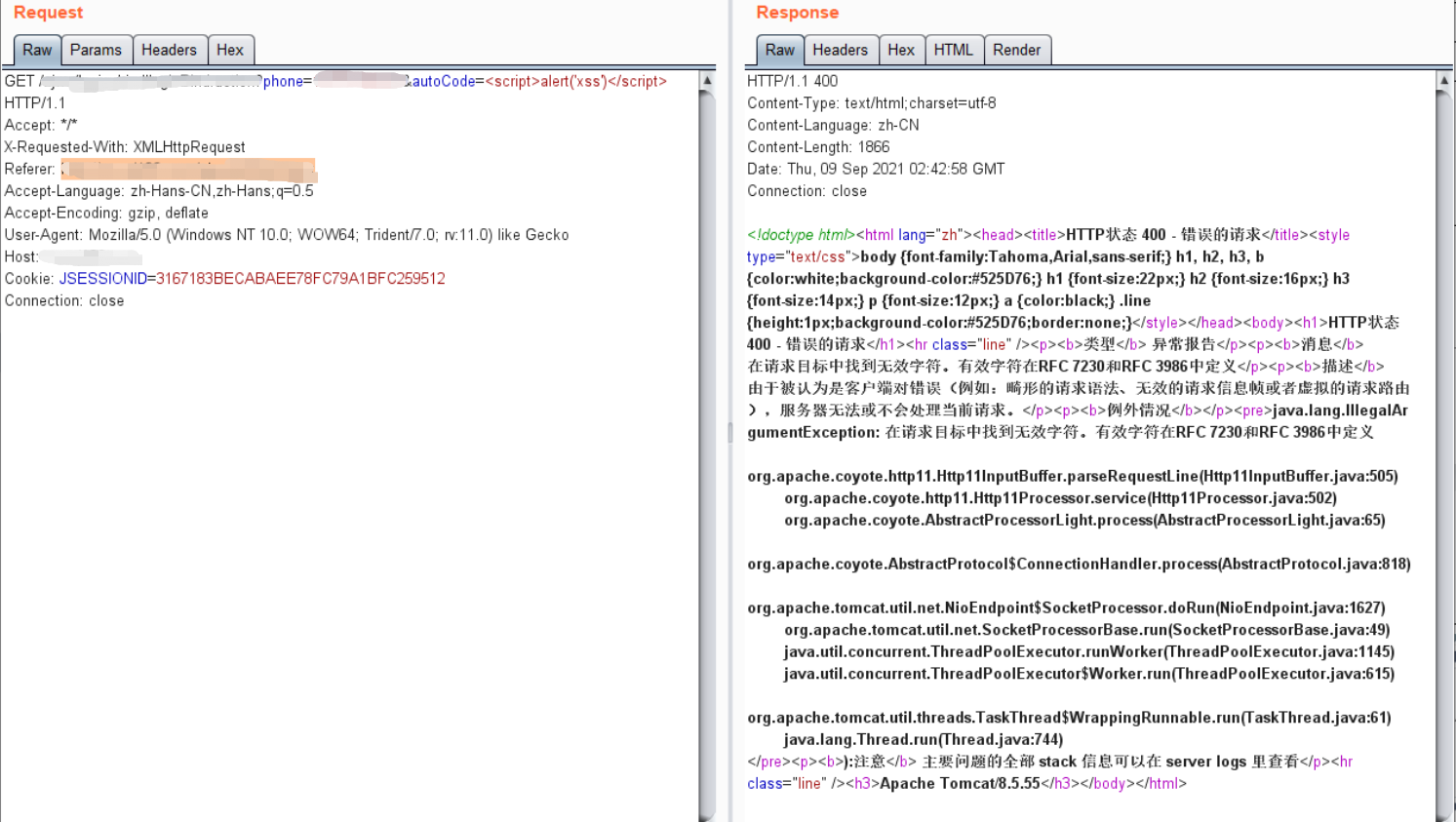1456x822 pixels.
Task: Click the Http11Processor.service stack trace line
Action: coord(1060,498)
